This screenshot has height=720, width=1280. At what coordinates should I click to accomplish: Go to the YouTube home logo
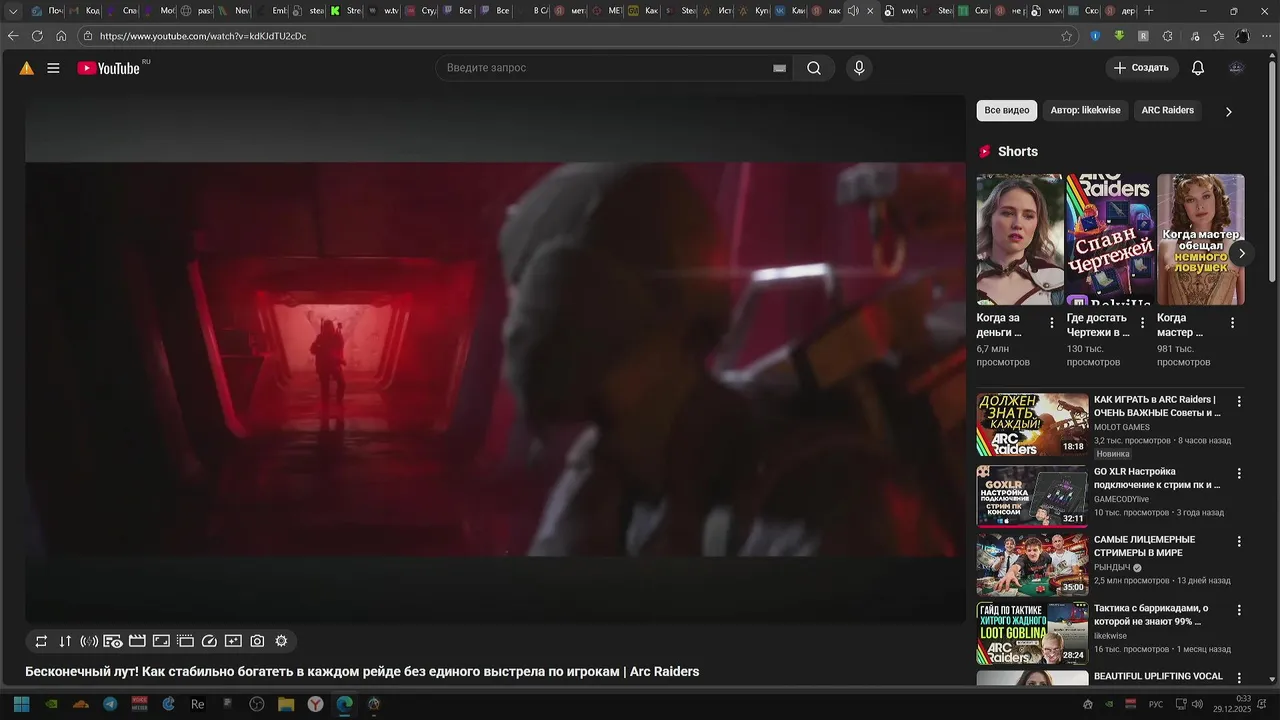[109, 68]
